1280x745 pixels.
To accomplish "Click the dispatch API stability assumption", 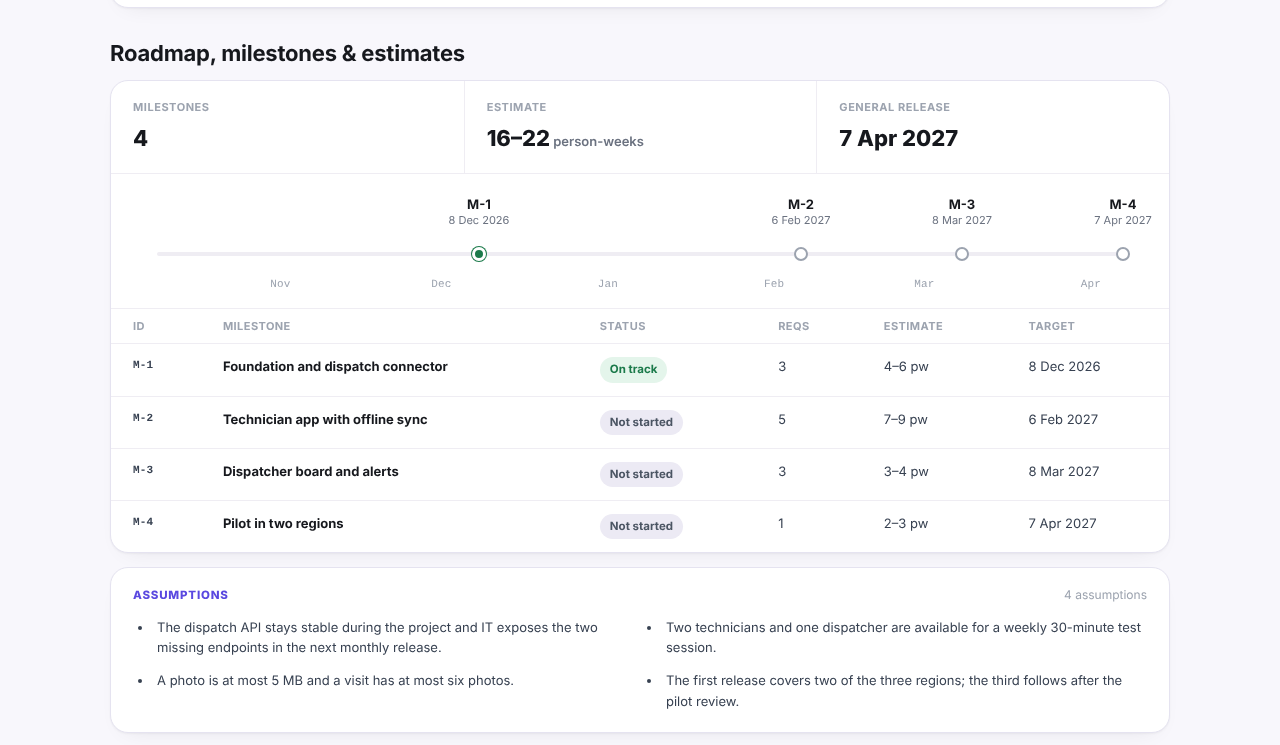I will point(377,638).
